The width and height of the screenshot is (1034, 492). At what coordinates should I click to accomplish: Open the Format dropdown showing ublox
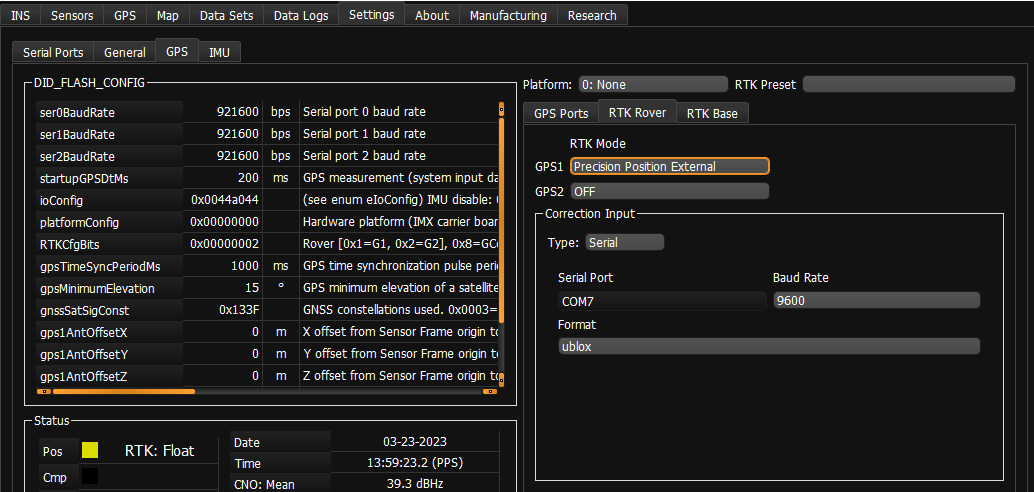pyautogui.click(x=769, y=346)
